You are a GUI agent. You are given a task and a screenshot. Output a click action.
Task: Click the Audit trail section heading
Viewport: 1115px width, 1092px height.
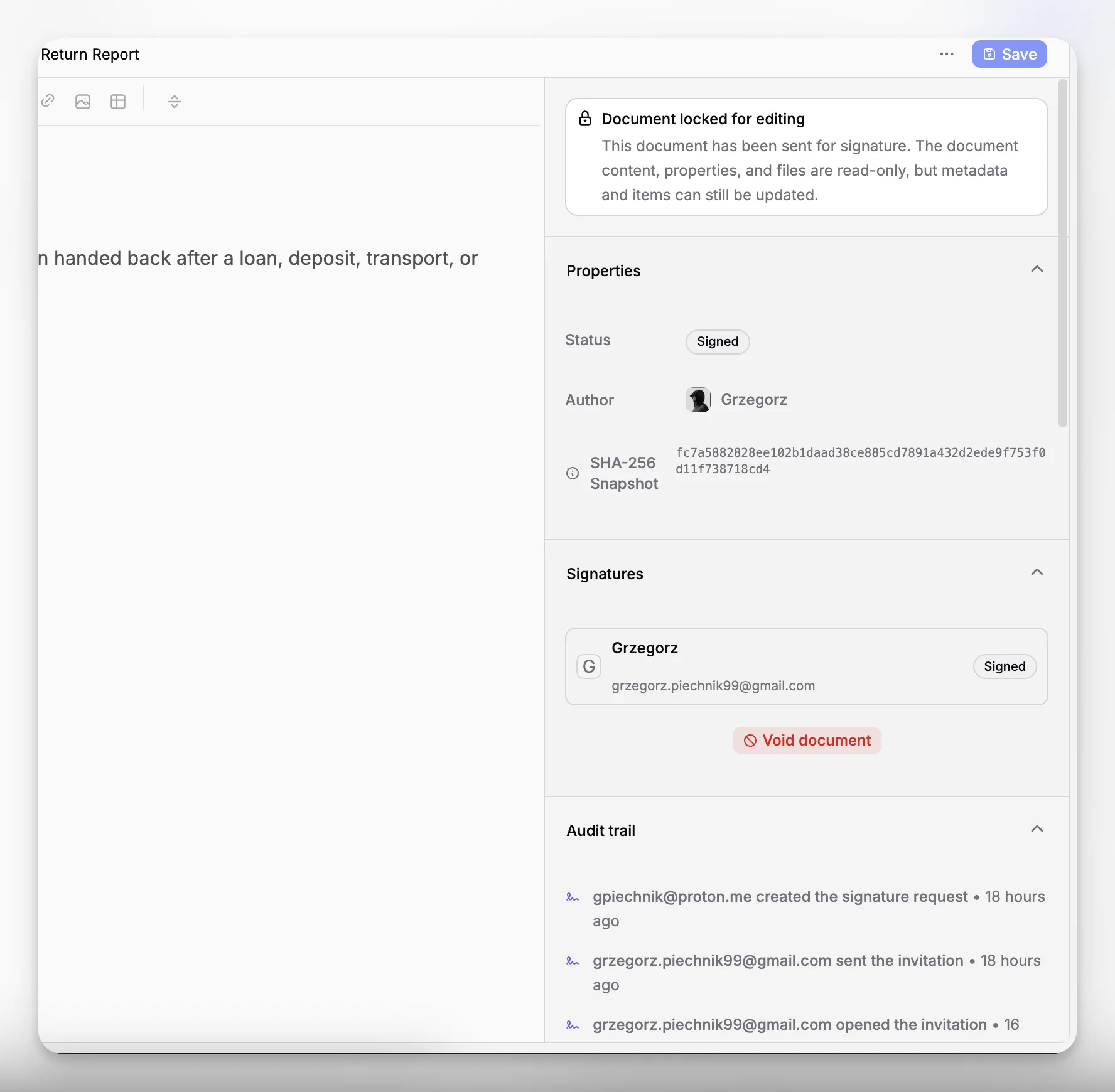601,830
